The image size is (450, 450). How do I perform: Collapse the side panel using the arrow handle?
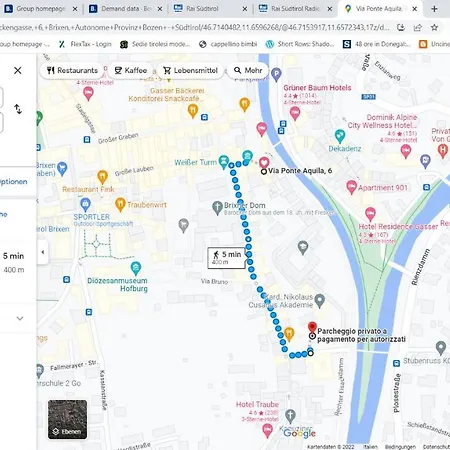click(x=43, y=252)
